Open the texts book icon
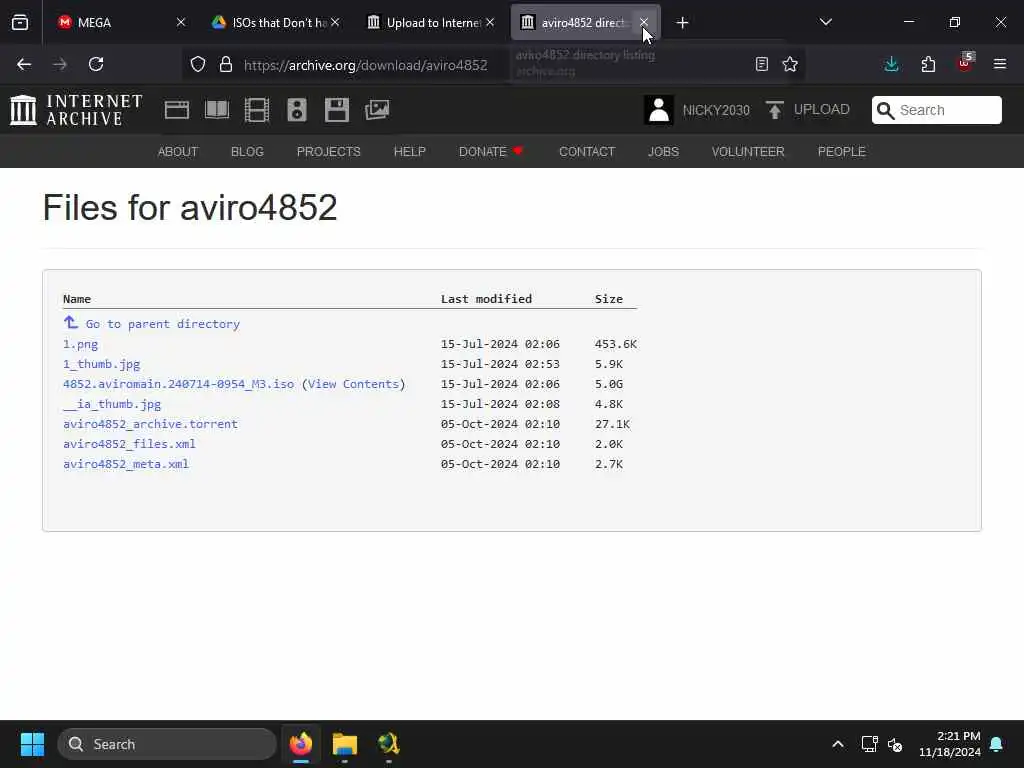 tap(217, 110)
